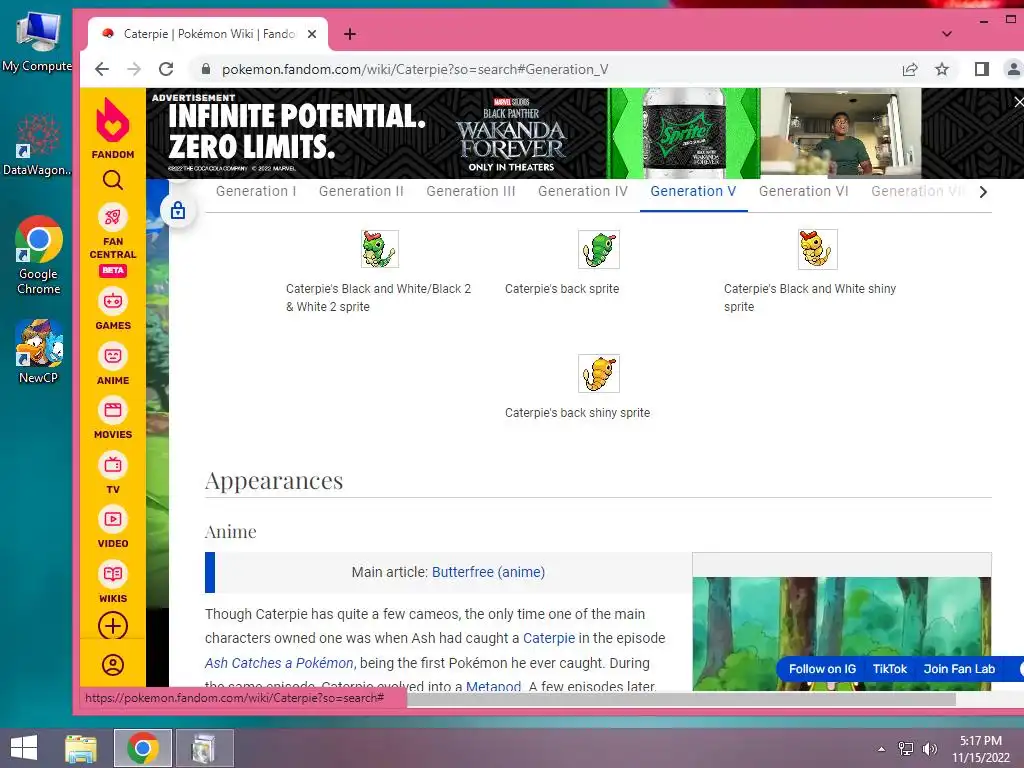Select the Generation V tab
Viewport: 1024px width, 768px height.
pyautogui.click(x=693, y=191)
